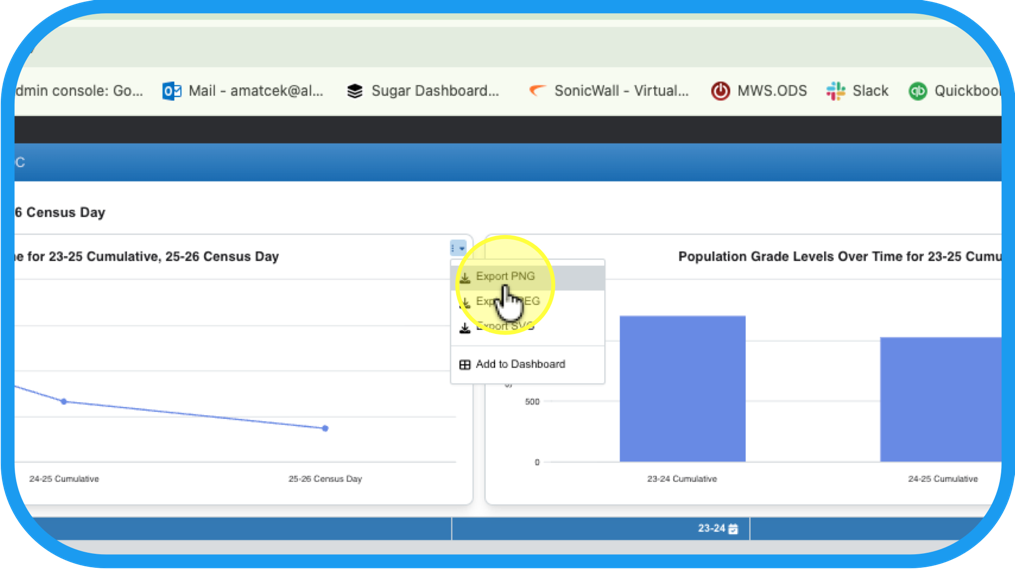Click the download icon beside Export PNG

(x=465, y=277)
